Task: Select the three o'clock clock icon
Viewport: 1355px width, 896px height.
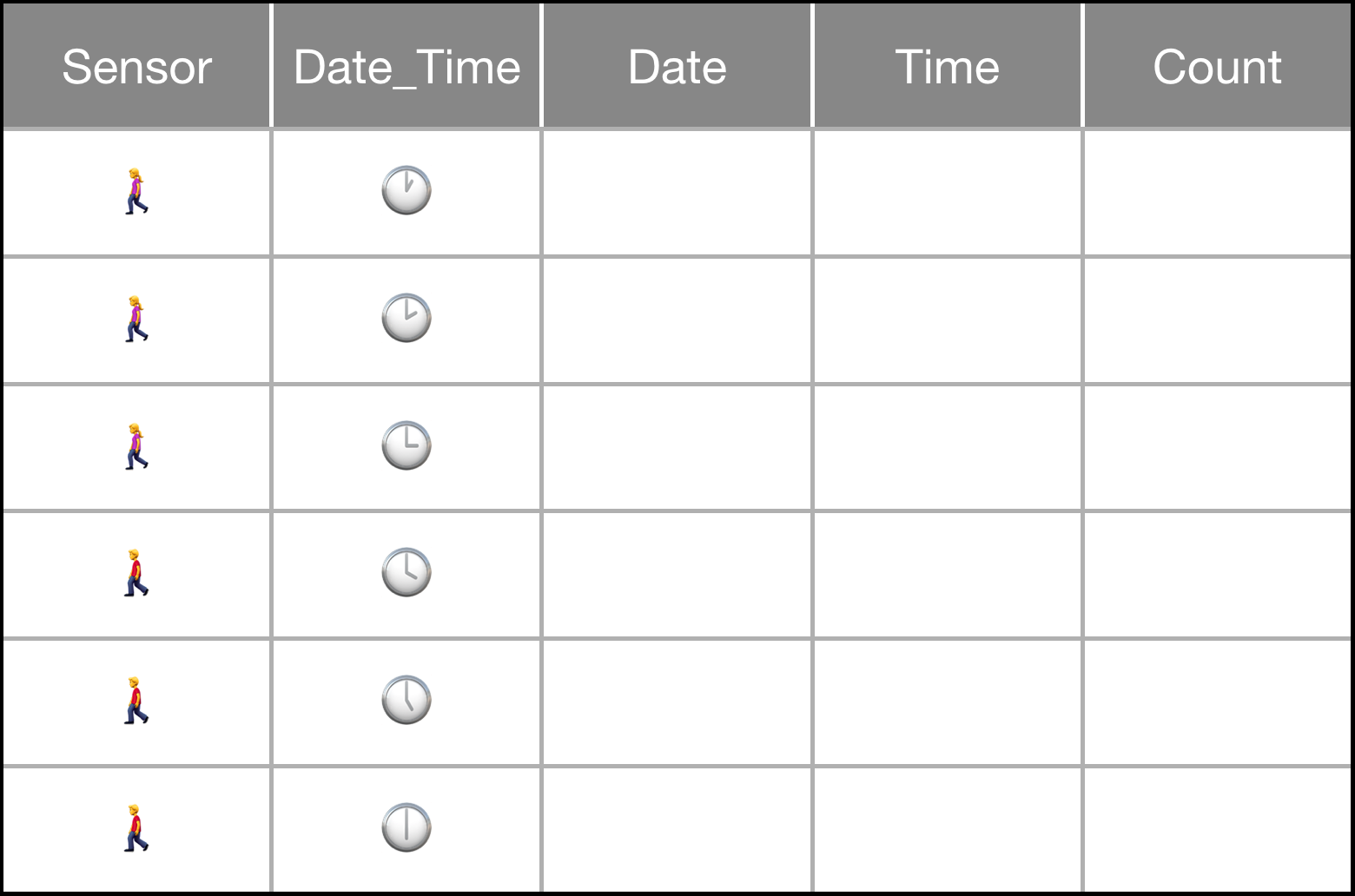Action: [406, 446]
